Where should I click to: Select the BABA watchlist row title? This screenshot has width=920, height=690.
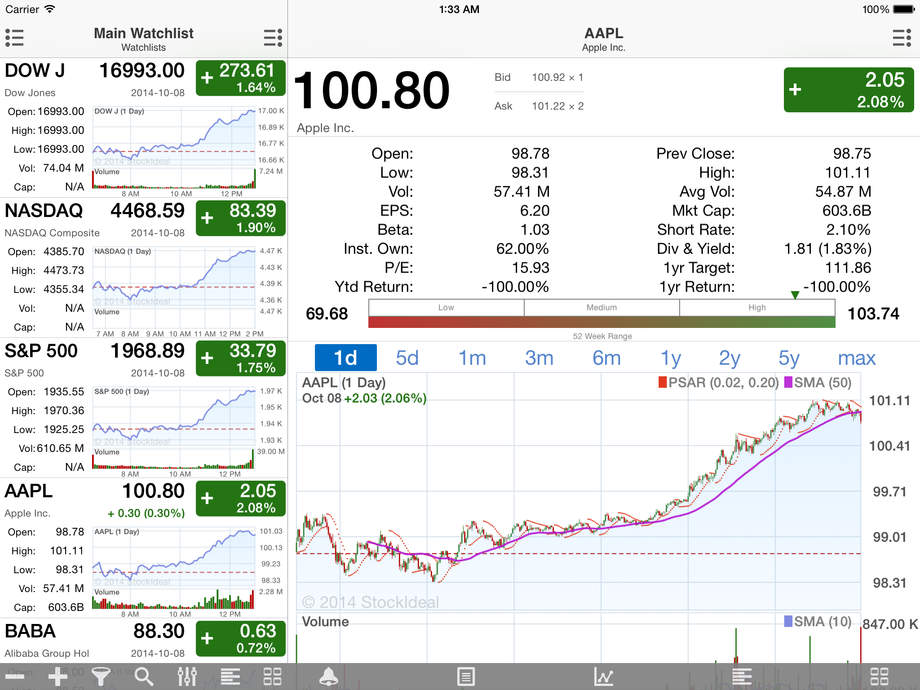click(30, 632)
